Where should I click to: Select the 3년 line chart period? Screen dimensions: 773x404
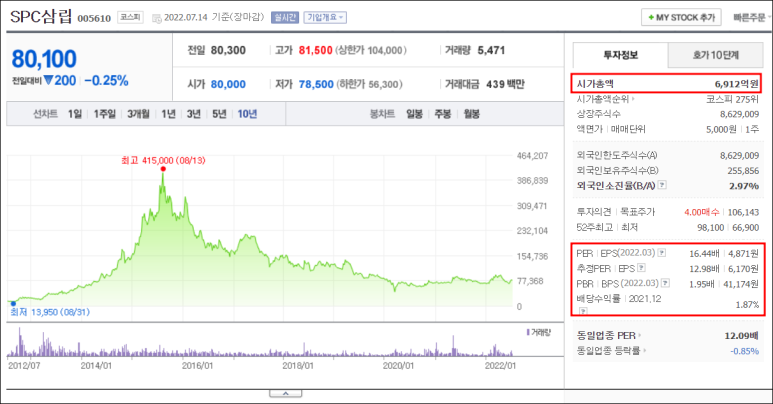point(194,114)
